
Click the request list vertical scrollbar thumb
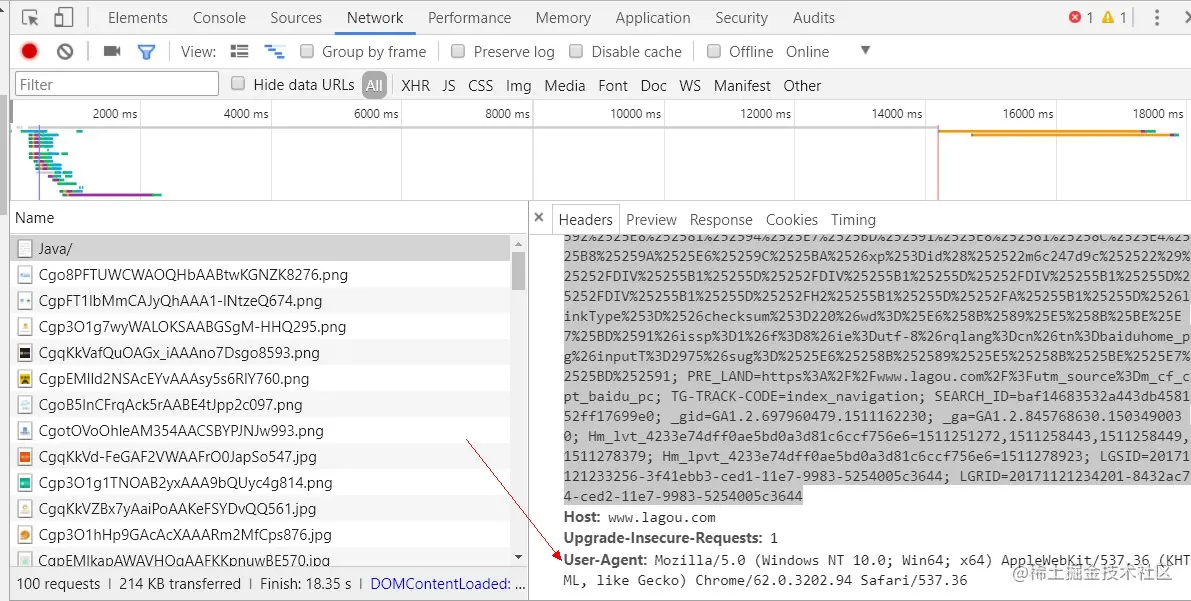click(519, 271)
